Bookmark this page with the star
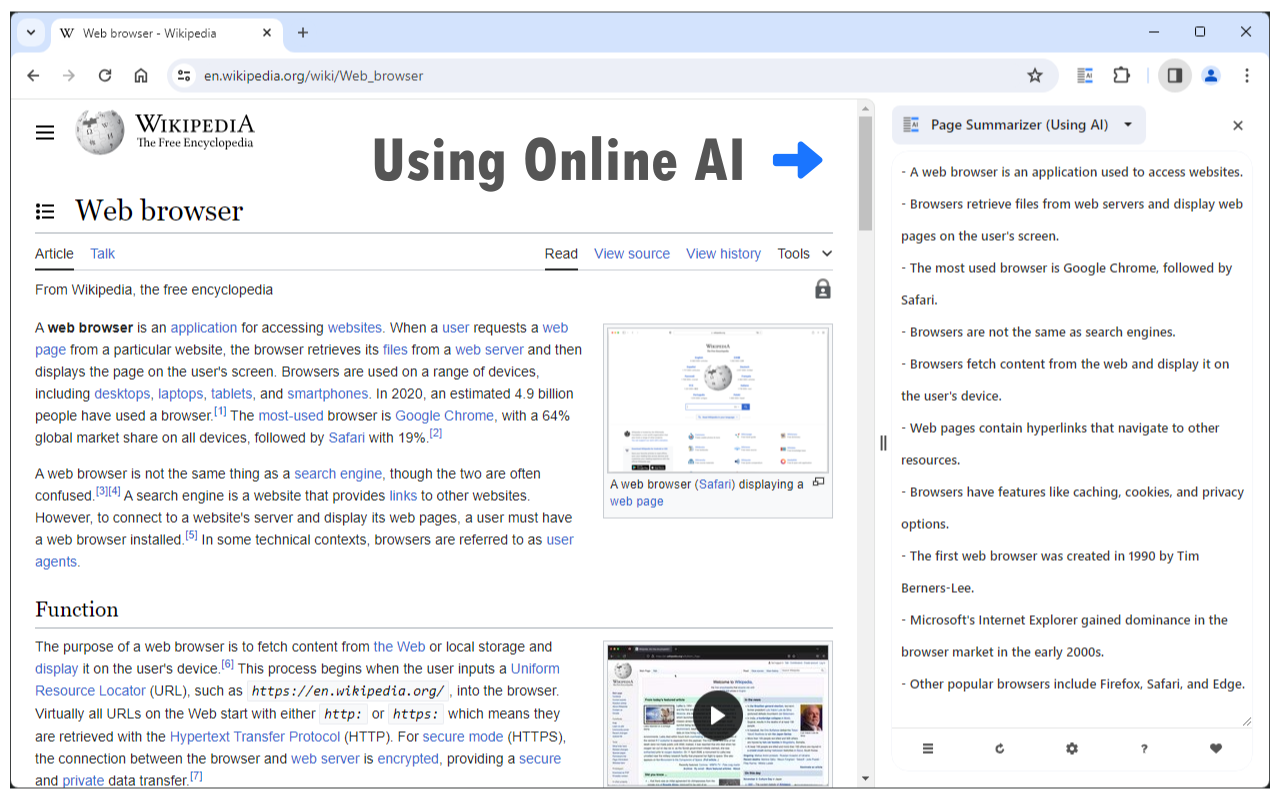 pyautogui.click(x=1035, y=75)
